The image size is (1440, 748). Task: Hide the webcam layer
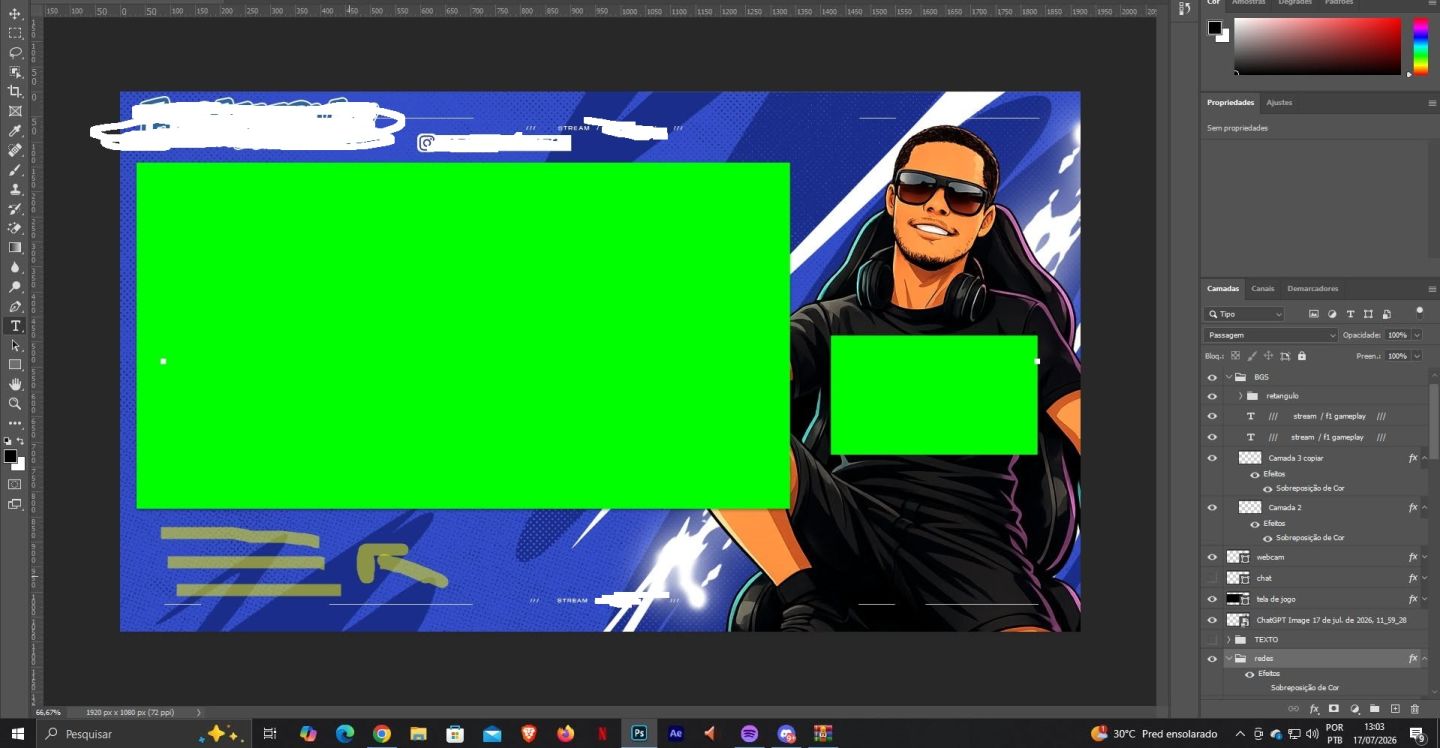pyautogui.click(x=1212, y=557)
